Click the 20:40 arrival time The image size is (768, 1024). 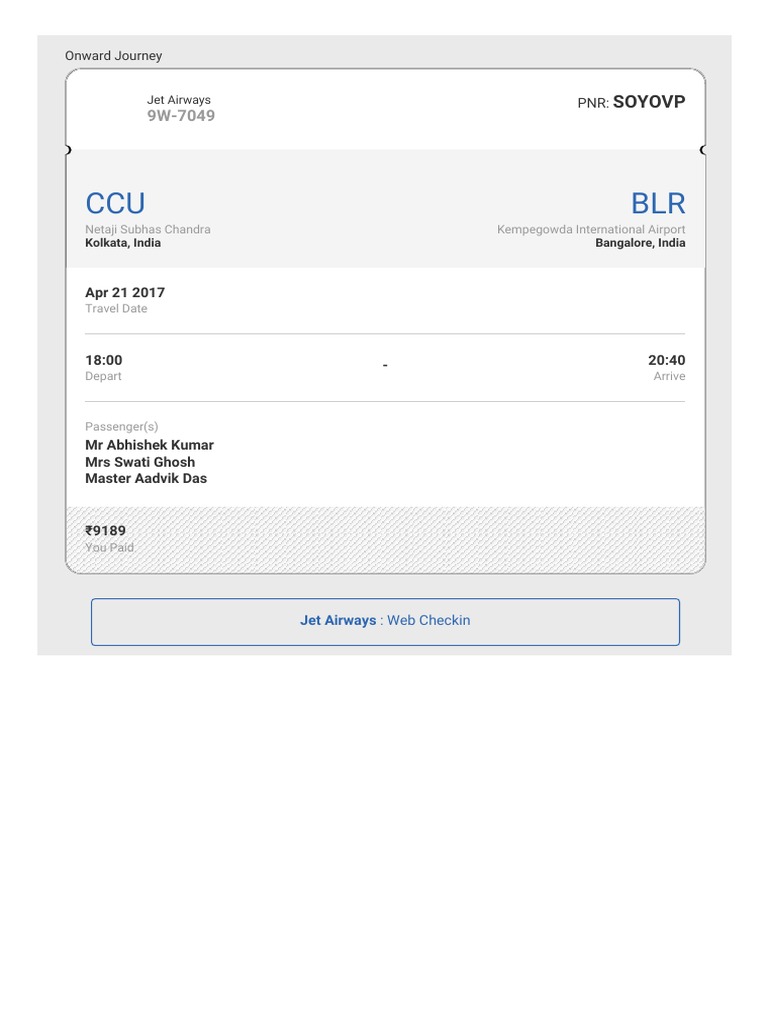tap(667, 360)
